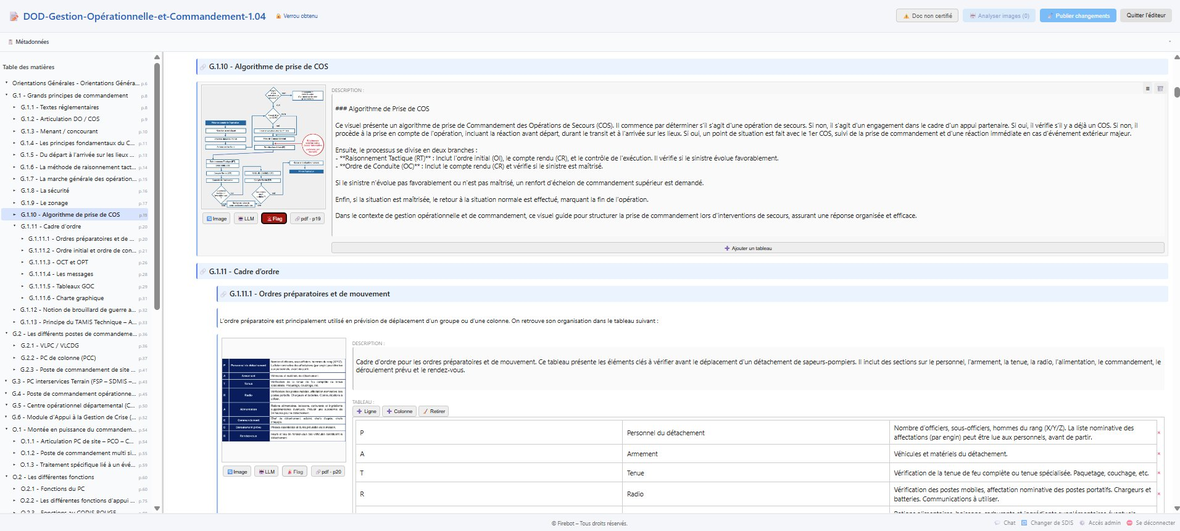Click the document file icon beside the title
Image resolution: width=1180 pixels, height=531 pixels.
[x=13, y=16]
